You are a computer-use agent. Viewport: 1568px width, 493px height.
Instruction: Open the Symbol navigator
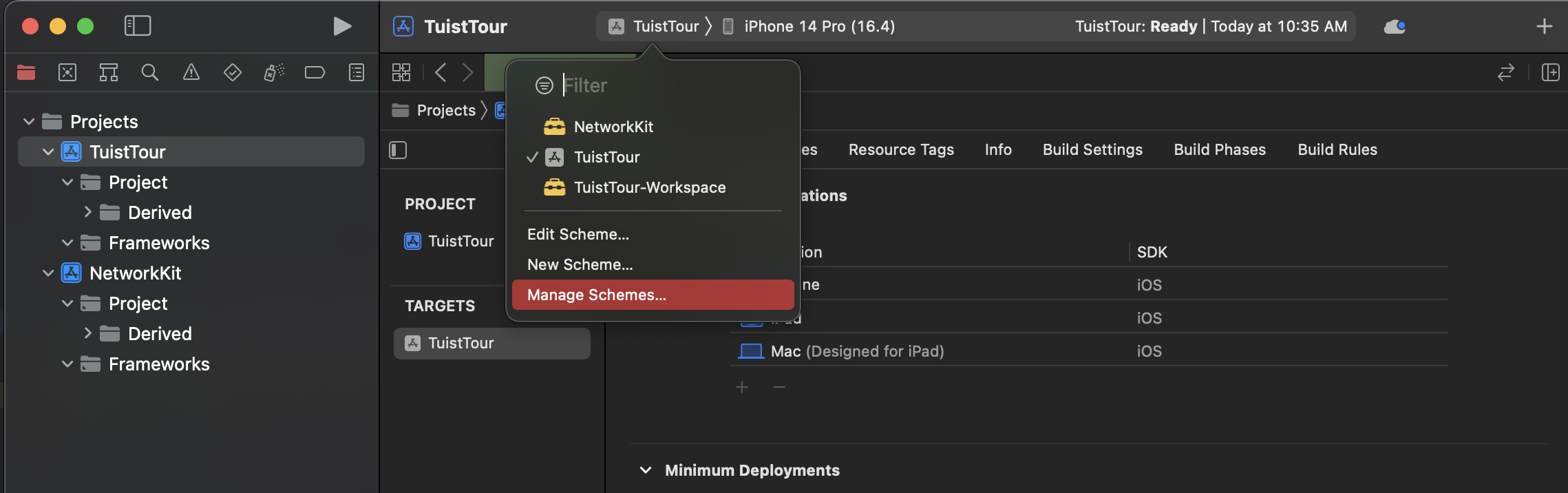[x=109, y=72]
